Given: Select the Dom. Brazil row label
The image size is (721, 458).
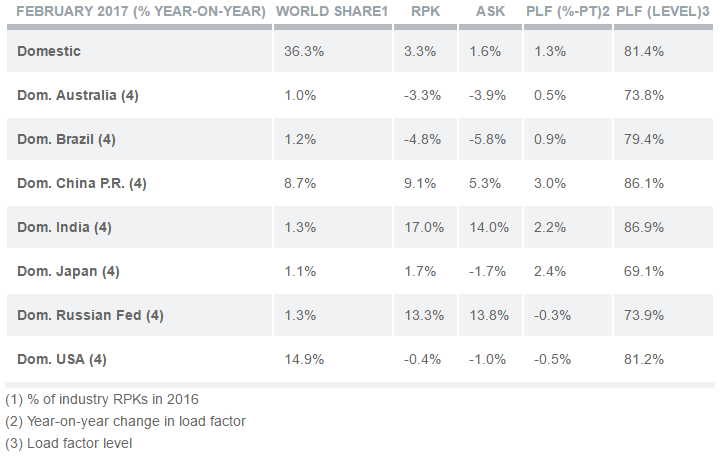Looking at the screenshot, I should (x=67, y=139).
